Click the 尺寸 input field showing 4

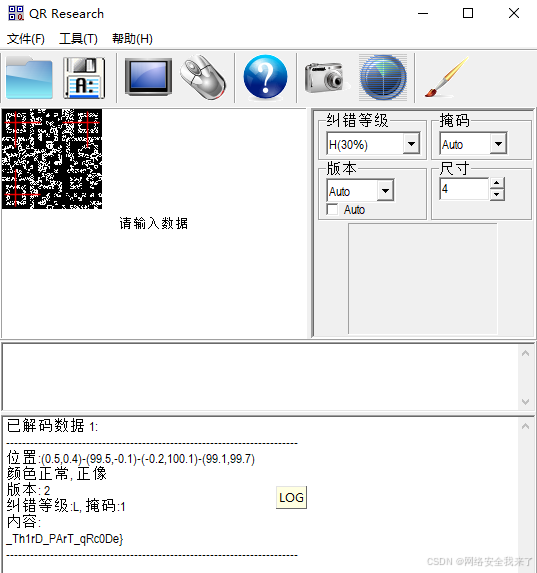point(464,189)
